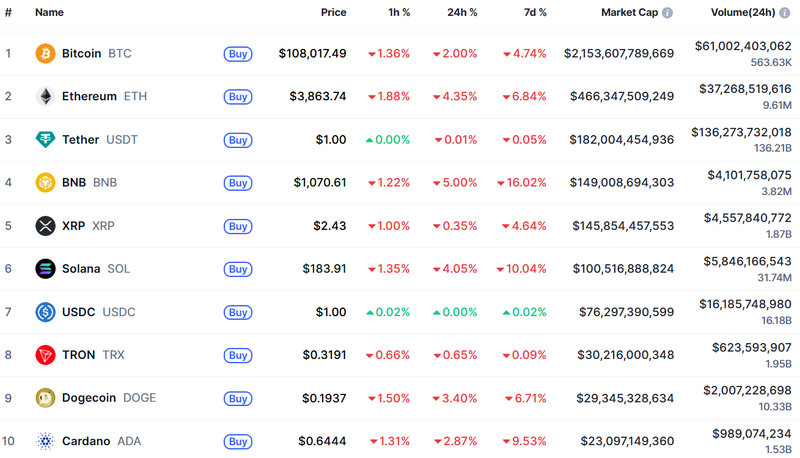Click the Market Cap info icon

tap(667, 13)
